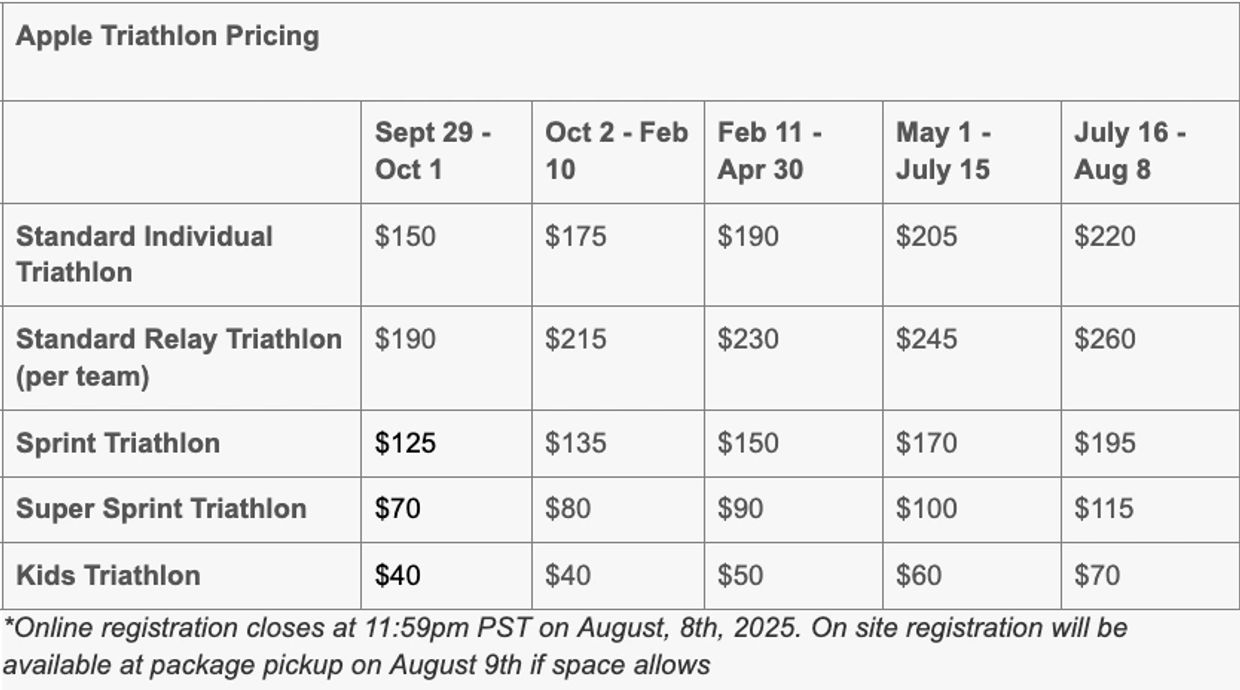Click the online registration closing footnote
The image size is (1240, 690).
point(565,646)
